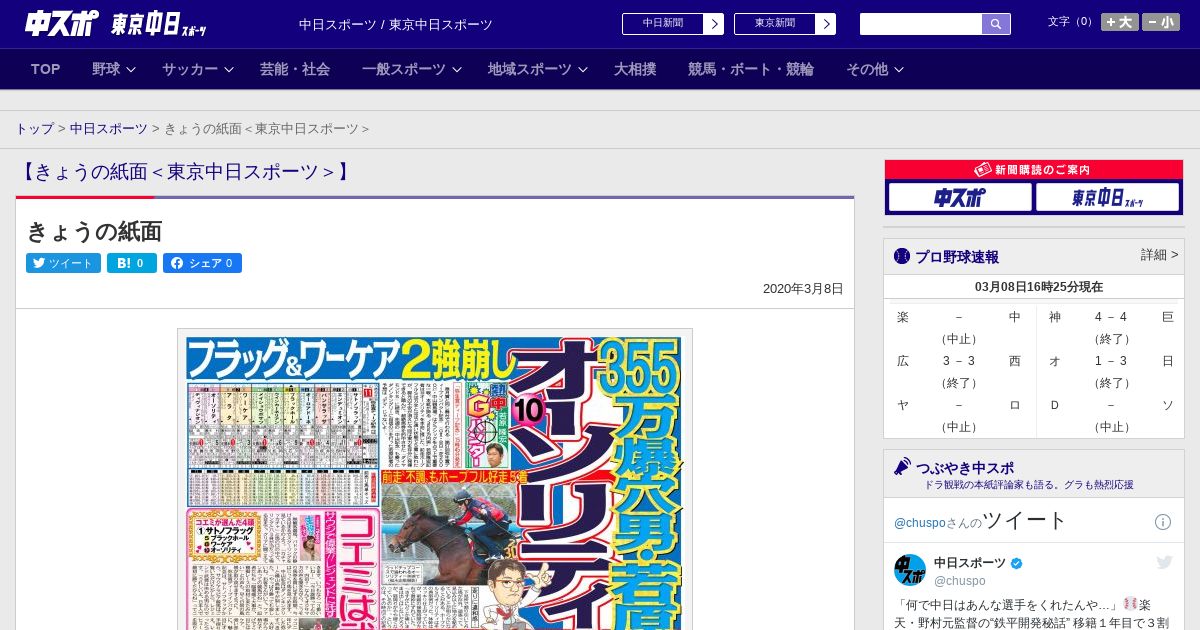Click the Twitter bird icon in tweet
1200x630 pixels.
tap(1164, 562)
